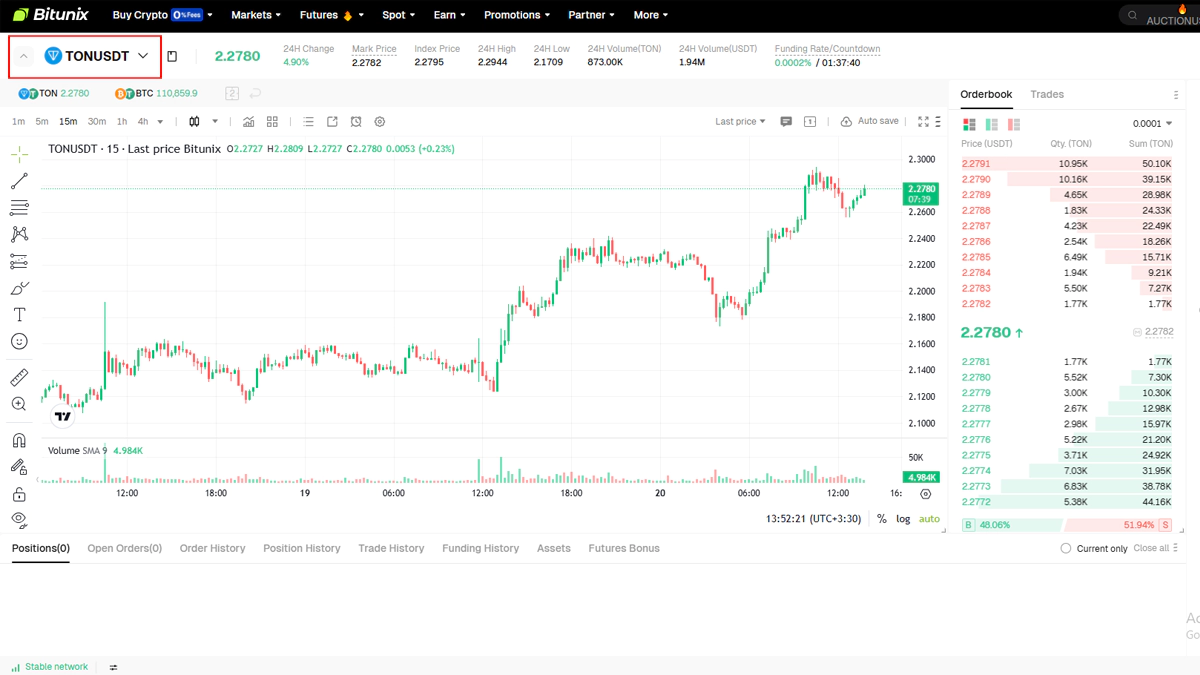Open the Last price dropdown

click(x=739, y=120)
